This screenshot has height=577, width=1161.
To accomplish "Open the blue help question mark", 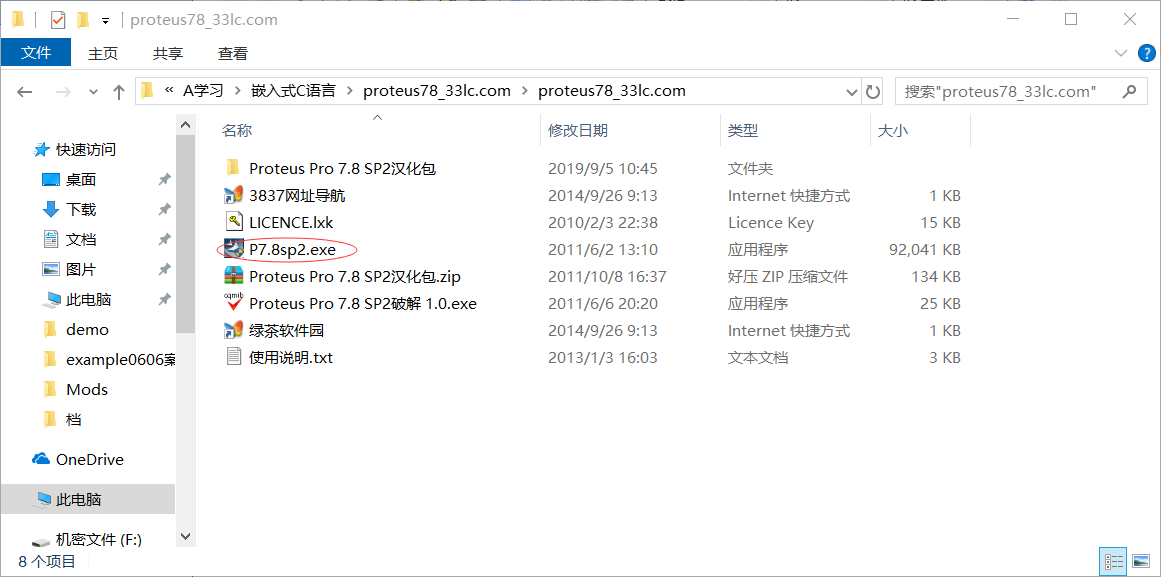I will pos(1145,53).
